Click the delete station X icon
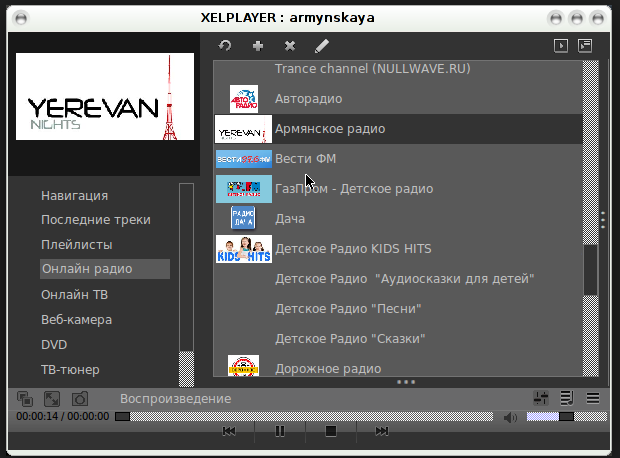 (x=290, y=46)
